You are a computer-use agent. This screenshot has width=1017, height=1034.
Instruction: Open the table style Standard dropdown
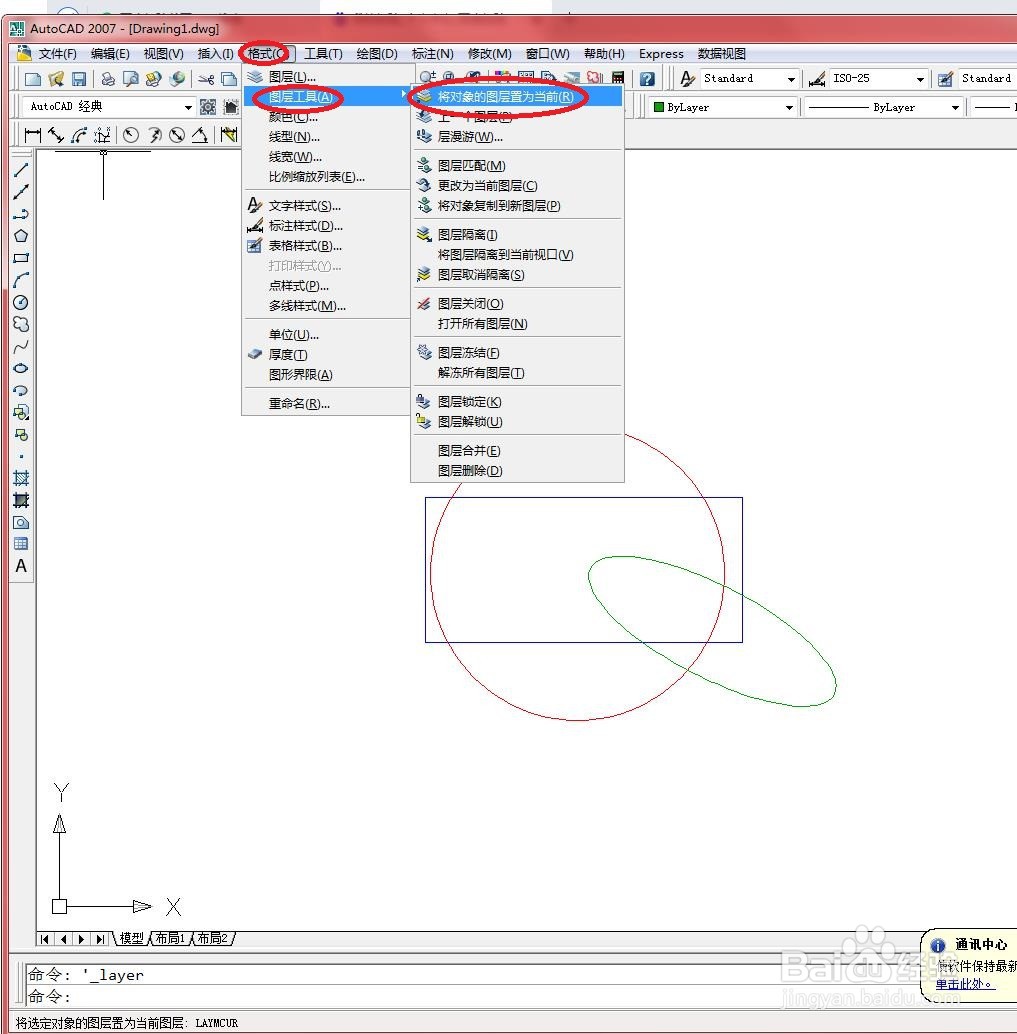987,78
